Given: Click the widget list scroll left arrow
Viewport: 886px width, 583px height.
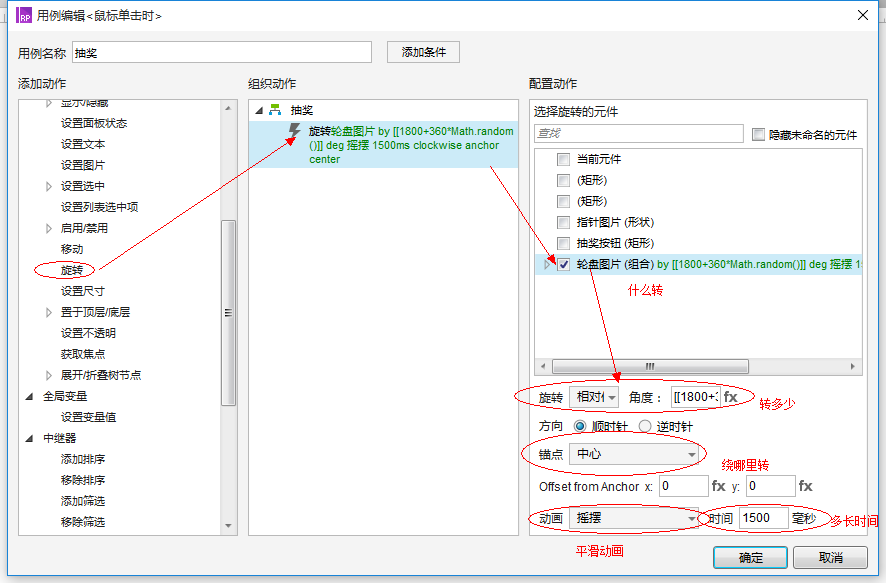Looking at the screenshot, I should click(x=543, y=366).
